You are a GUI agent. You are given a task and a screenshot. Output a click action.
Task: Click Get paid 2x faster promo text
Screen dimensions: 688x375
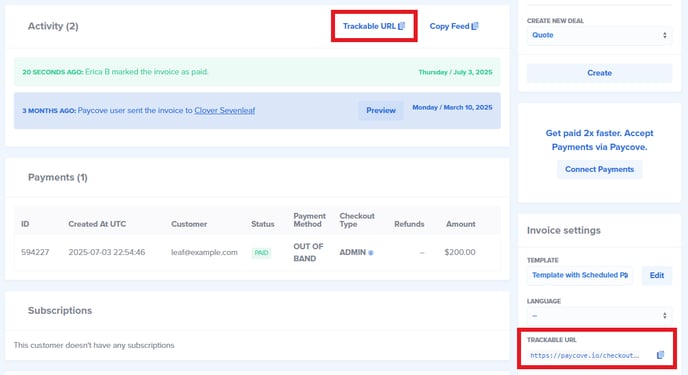click(599, 140)
